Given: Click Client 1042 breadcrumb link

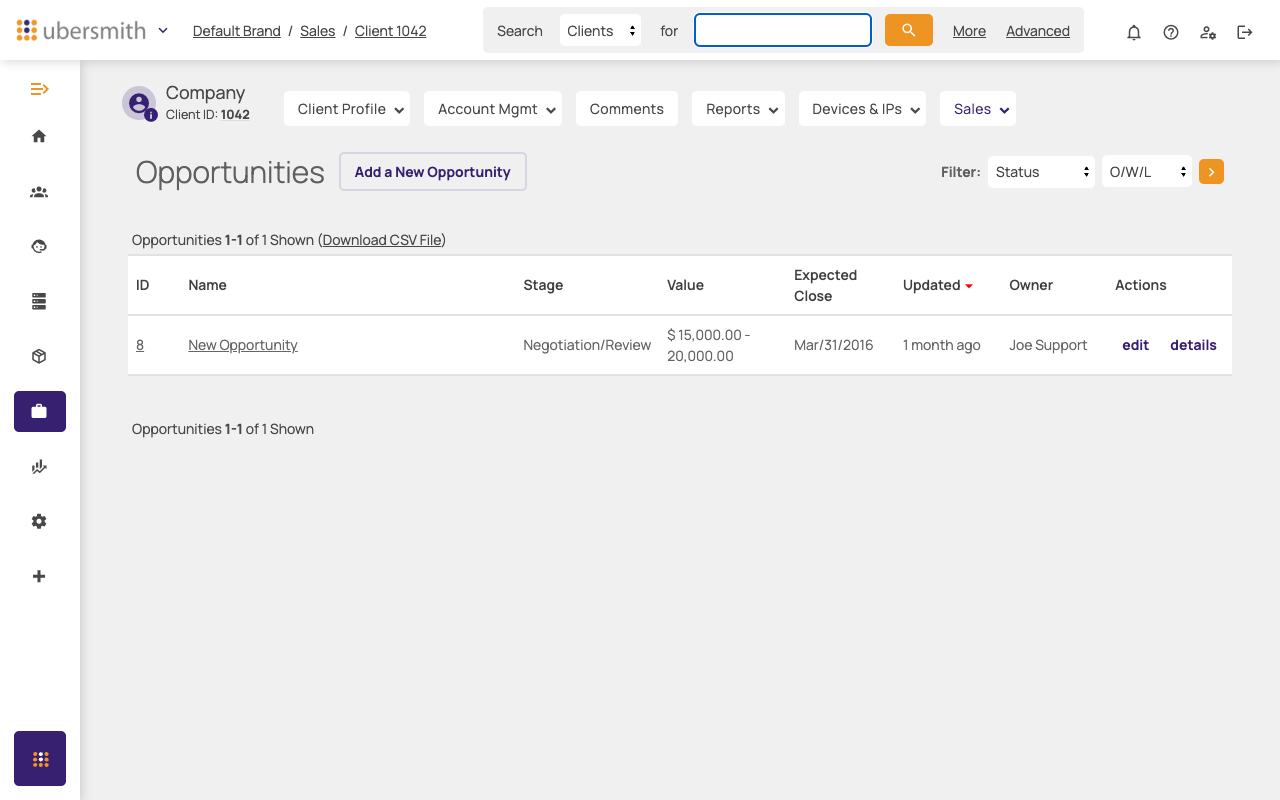Looking at the screenshot, I should point(391,31).
